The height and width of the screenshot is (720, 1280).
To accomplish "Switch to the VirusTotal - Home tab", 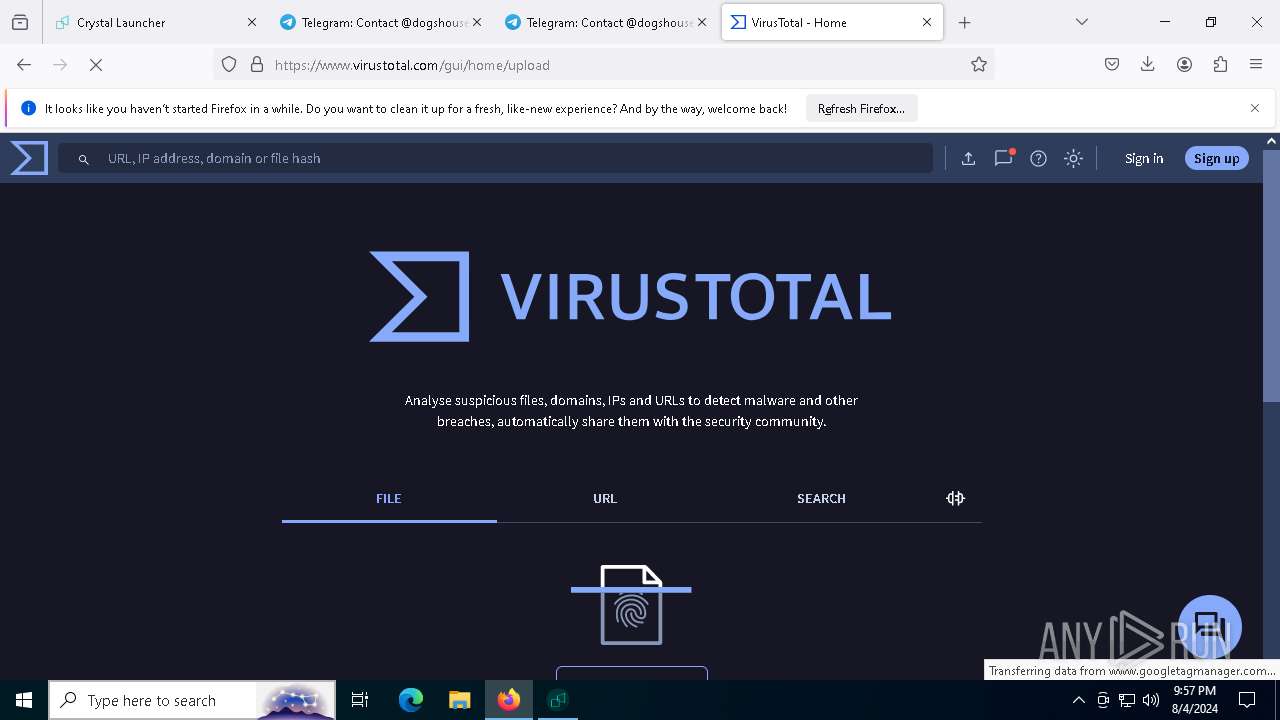I will pos(832,22).
